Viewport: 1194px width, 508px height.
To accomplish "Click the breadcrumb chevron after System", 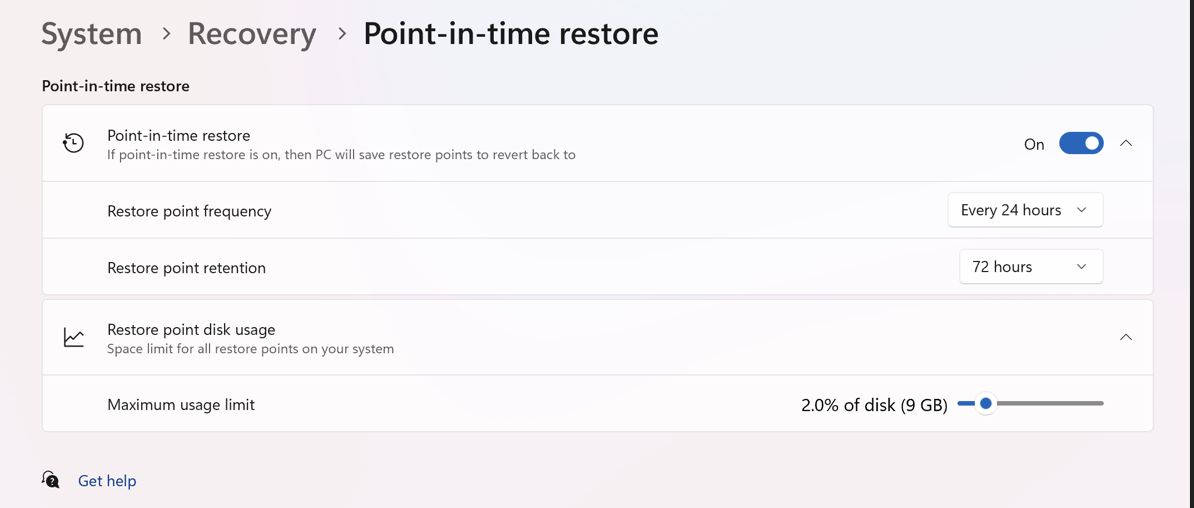I will tap(166, 34).
